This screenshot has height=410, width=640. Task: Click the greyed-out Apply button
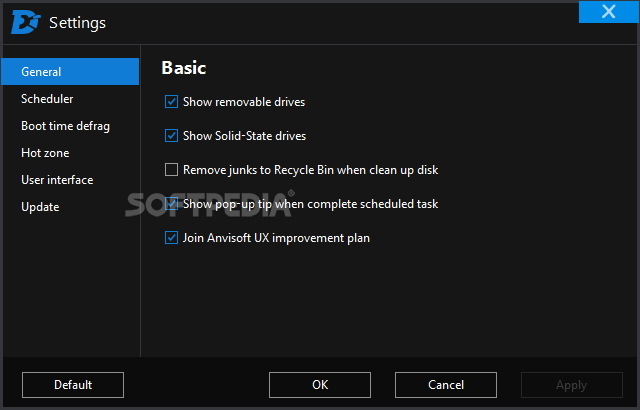coord(572,385)
